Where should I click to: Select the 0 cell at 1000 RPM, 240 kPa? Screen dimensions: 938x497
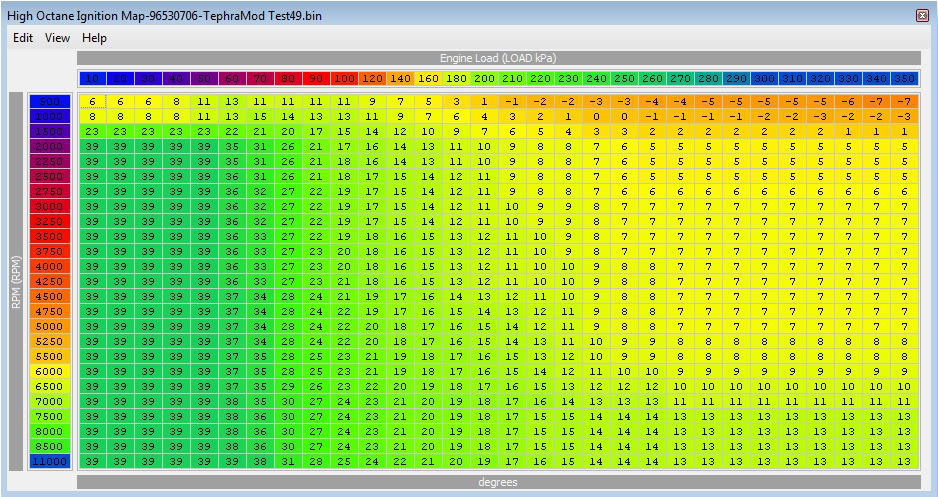pyautogui.click(x=596, y=116)
